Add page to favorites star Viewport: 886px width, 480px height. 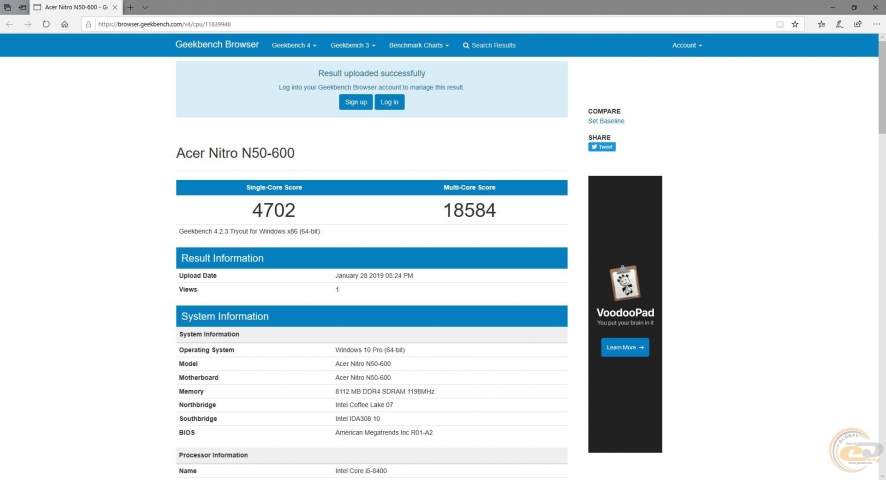point(795,24)
